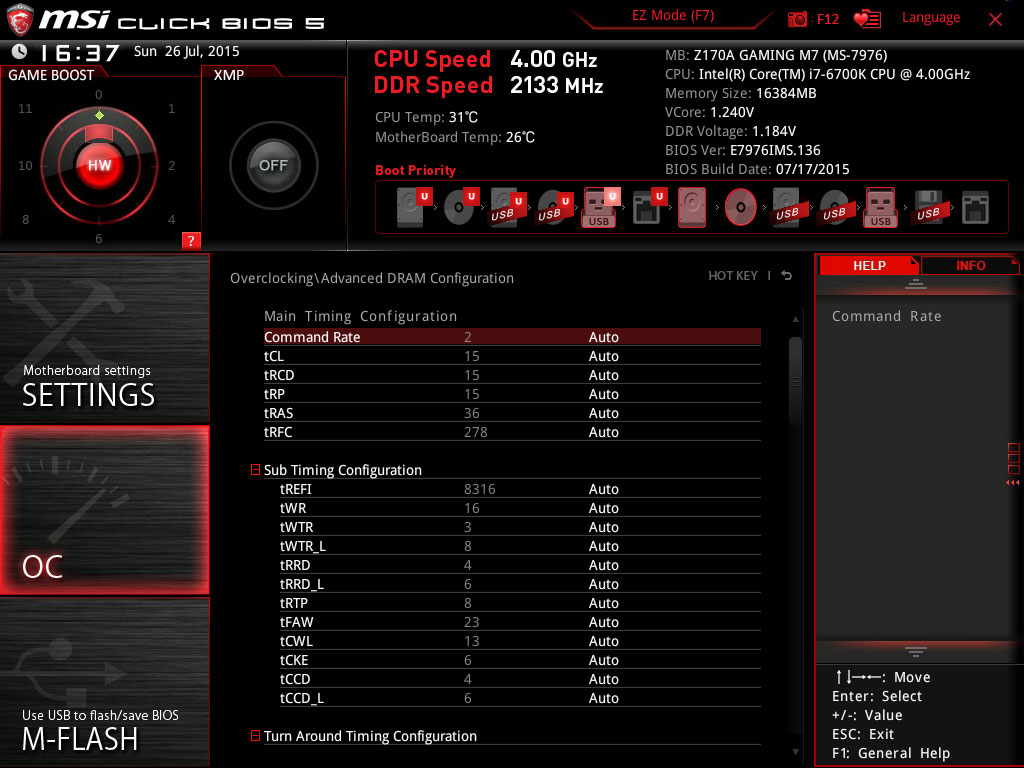Select the UEFI USB optical disc boot icon
The height and width of the screenshot is (768, 1024).
click(x=555, y=207)
